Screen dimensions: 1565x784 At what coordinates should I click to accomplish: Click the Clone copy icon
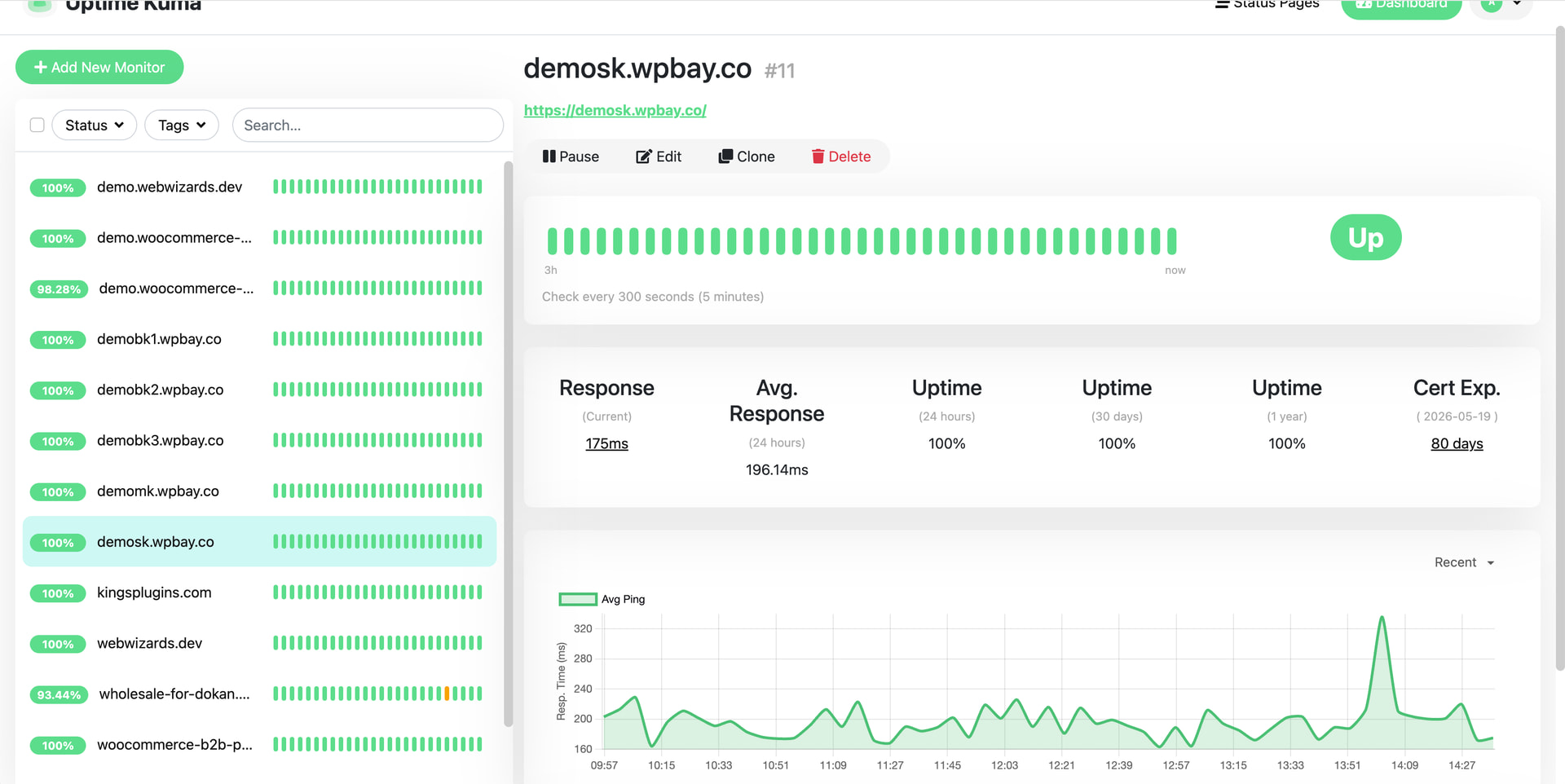click(x=725, y=156)
